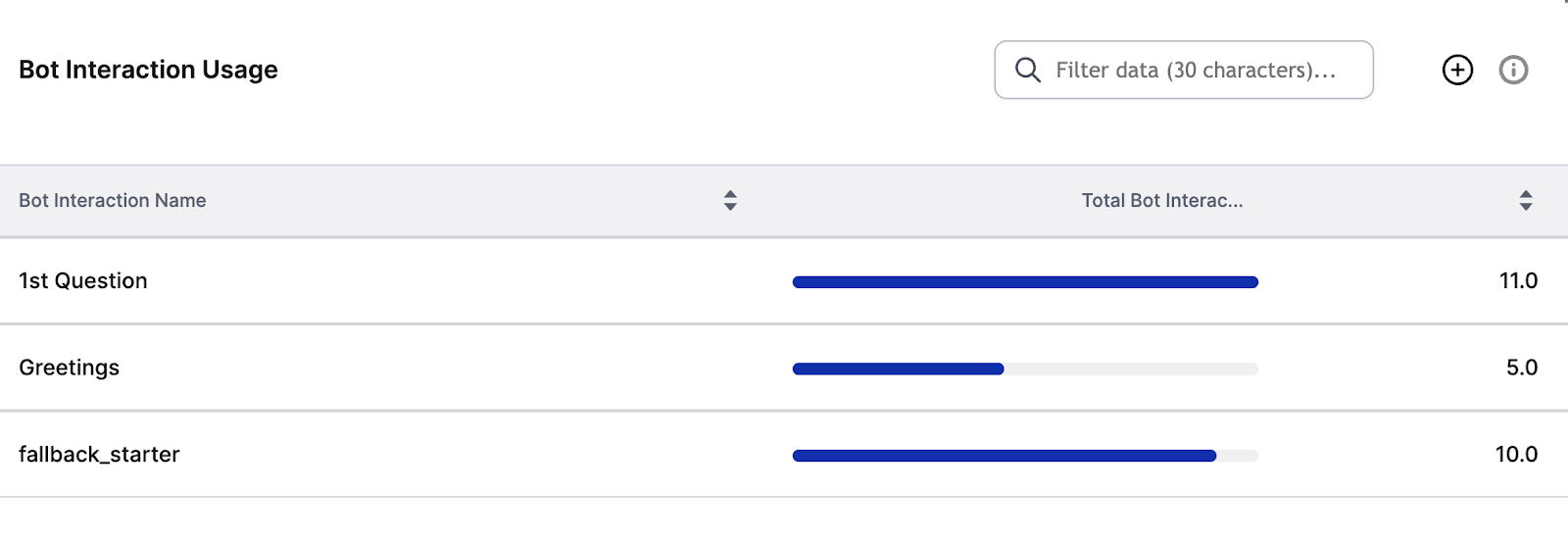Select the fallback_starter row name
The height and width of the screenshot is (541, 1568).
[x=99, y=454]
